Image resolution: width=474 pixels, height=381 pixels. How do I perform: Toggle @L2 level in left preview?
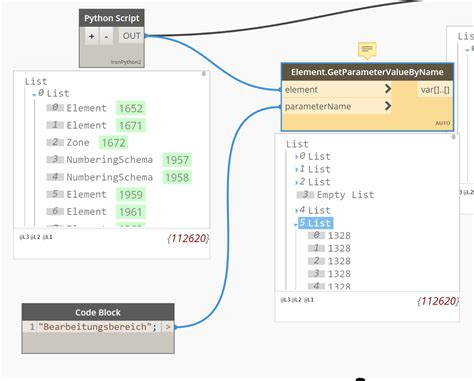[x=36, y=237]
